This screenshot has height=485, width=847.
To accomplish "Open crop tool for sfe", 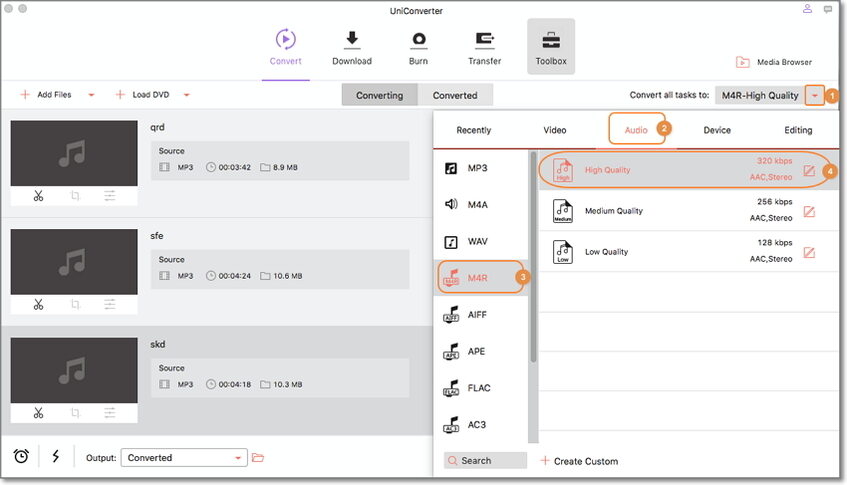I will 75,305.
